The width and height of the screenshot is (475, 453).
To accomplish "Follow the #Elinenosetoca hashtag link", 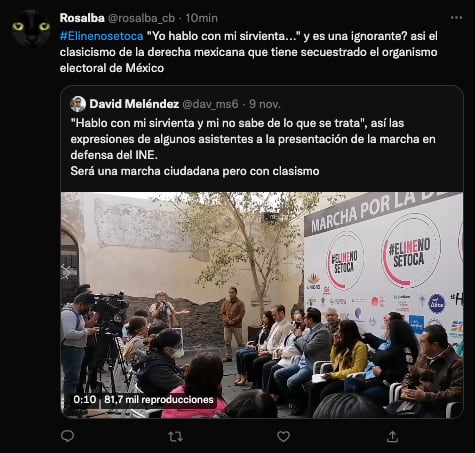I will [x=102, y=36].
